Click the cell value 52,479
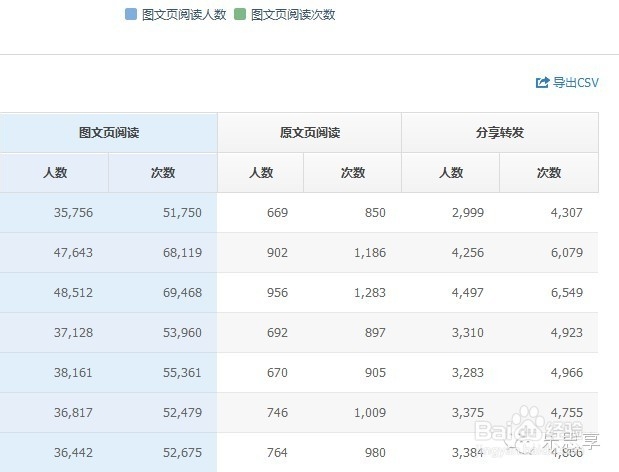Viewport: 619px width, 472px height. 182,413
